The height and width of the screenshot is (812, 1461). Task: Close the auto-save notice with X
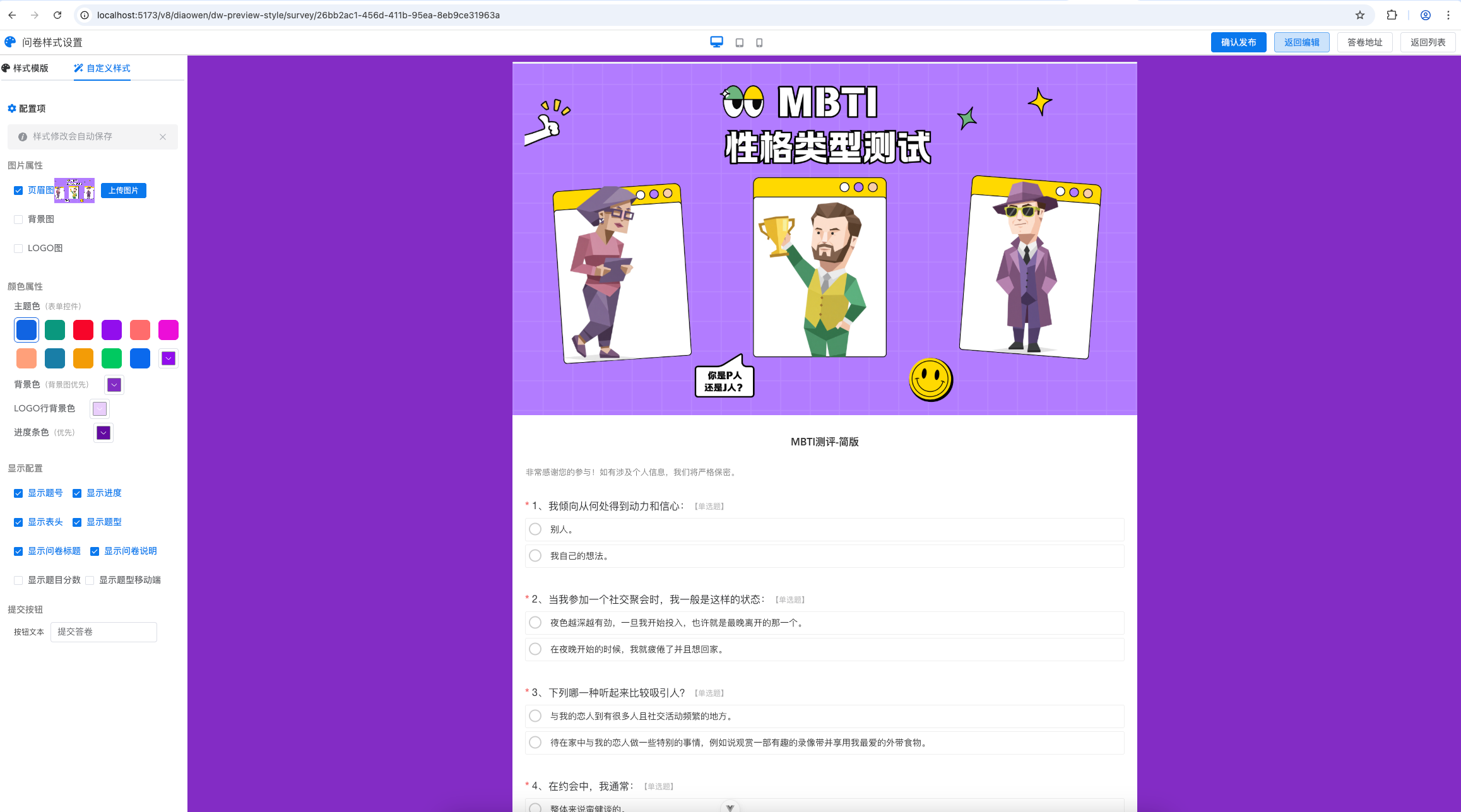(x=163, y=137)
